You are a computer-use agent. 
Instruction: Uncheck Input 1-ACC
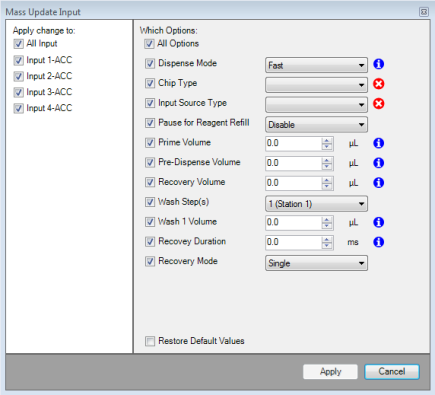pos(18,60)
